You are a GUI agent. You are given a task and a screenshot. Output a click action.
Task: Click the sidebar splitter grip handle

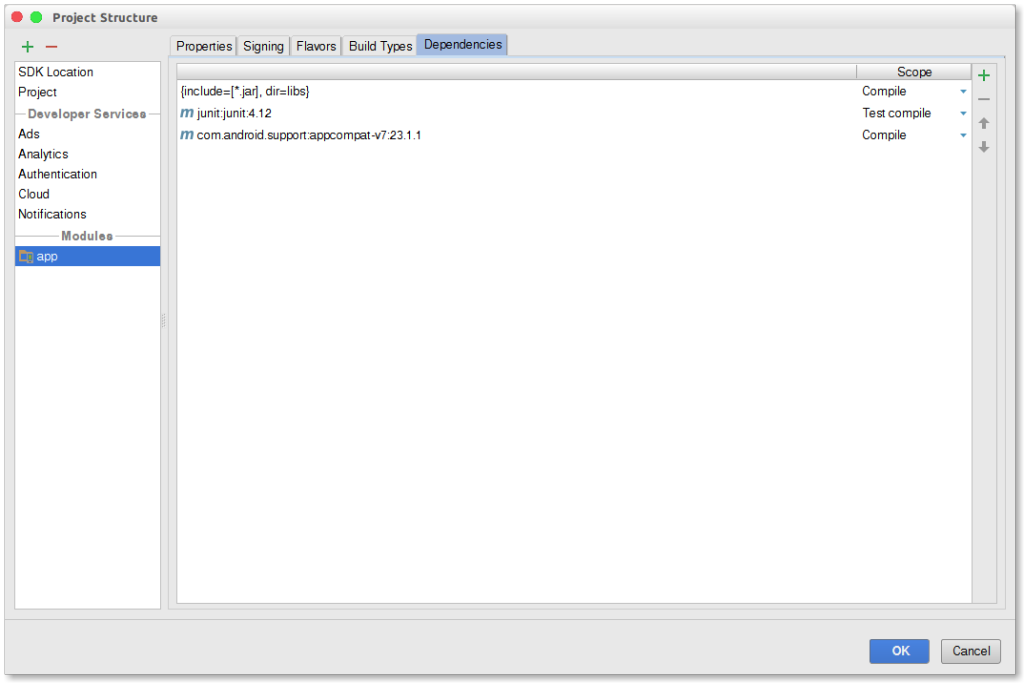pyautogui.click(x=163, y=320)
